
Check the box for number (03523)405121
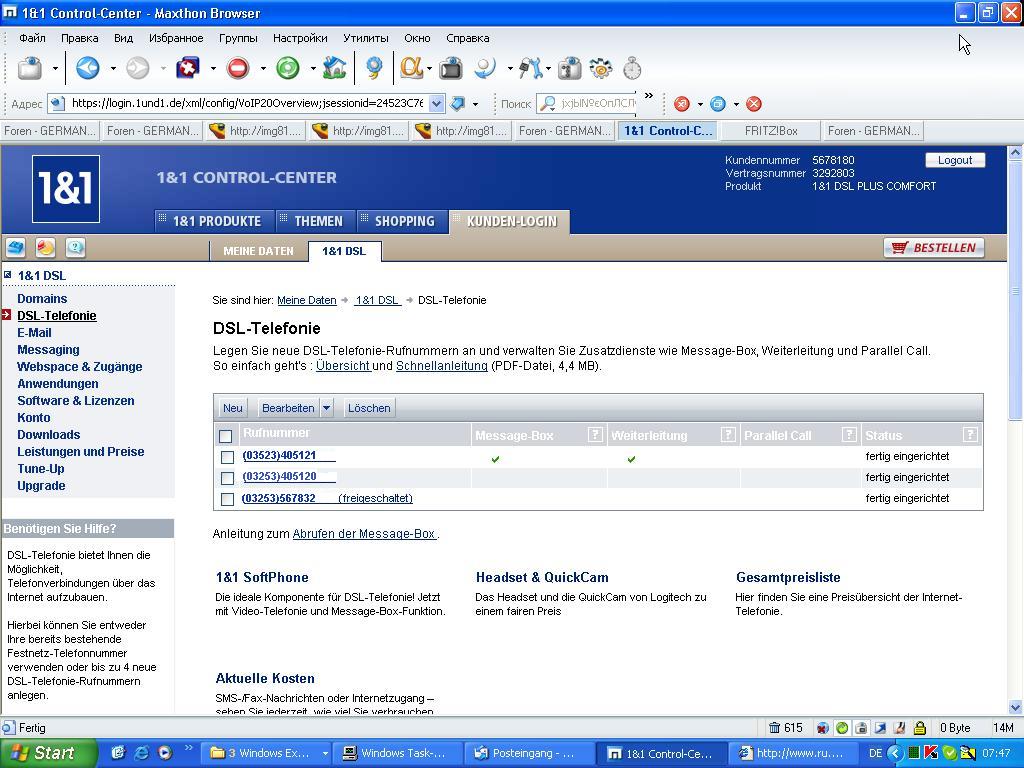(227, 457)
